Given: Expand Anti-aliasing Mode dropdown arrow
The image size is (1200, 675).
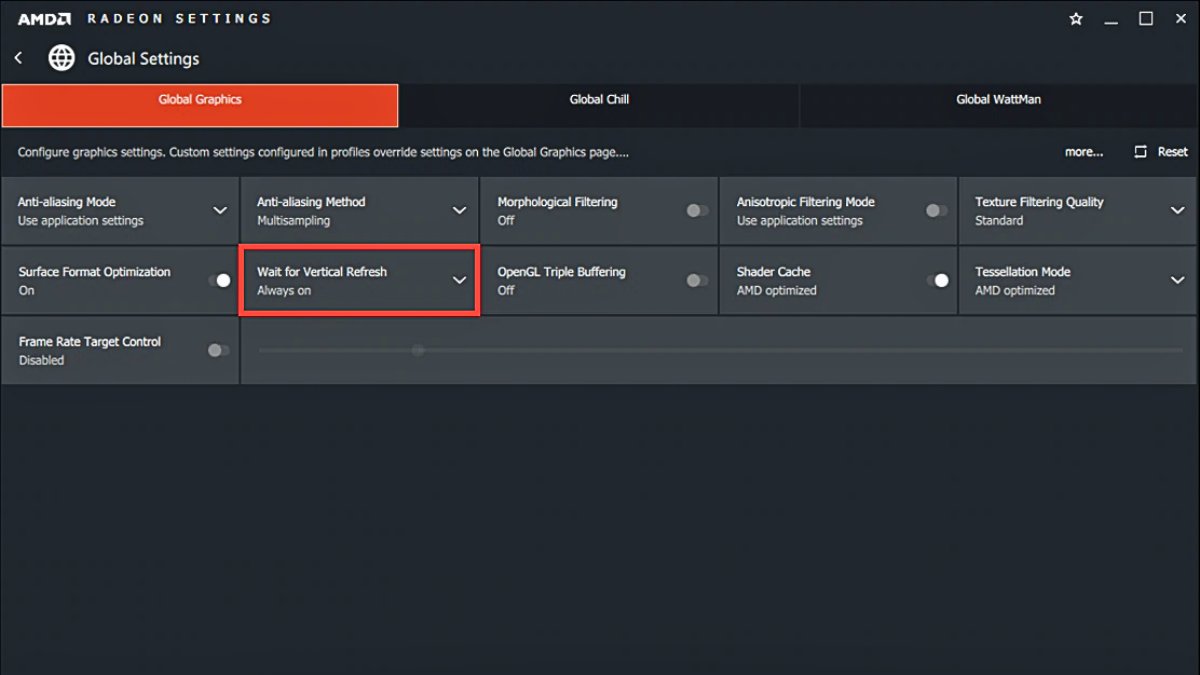Looking at the screenshot, I should pos(220,211).
